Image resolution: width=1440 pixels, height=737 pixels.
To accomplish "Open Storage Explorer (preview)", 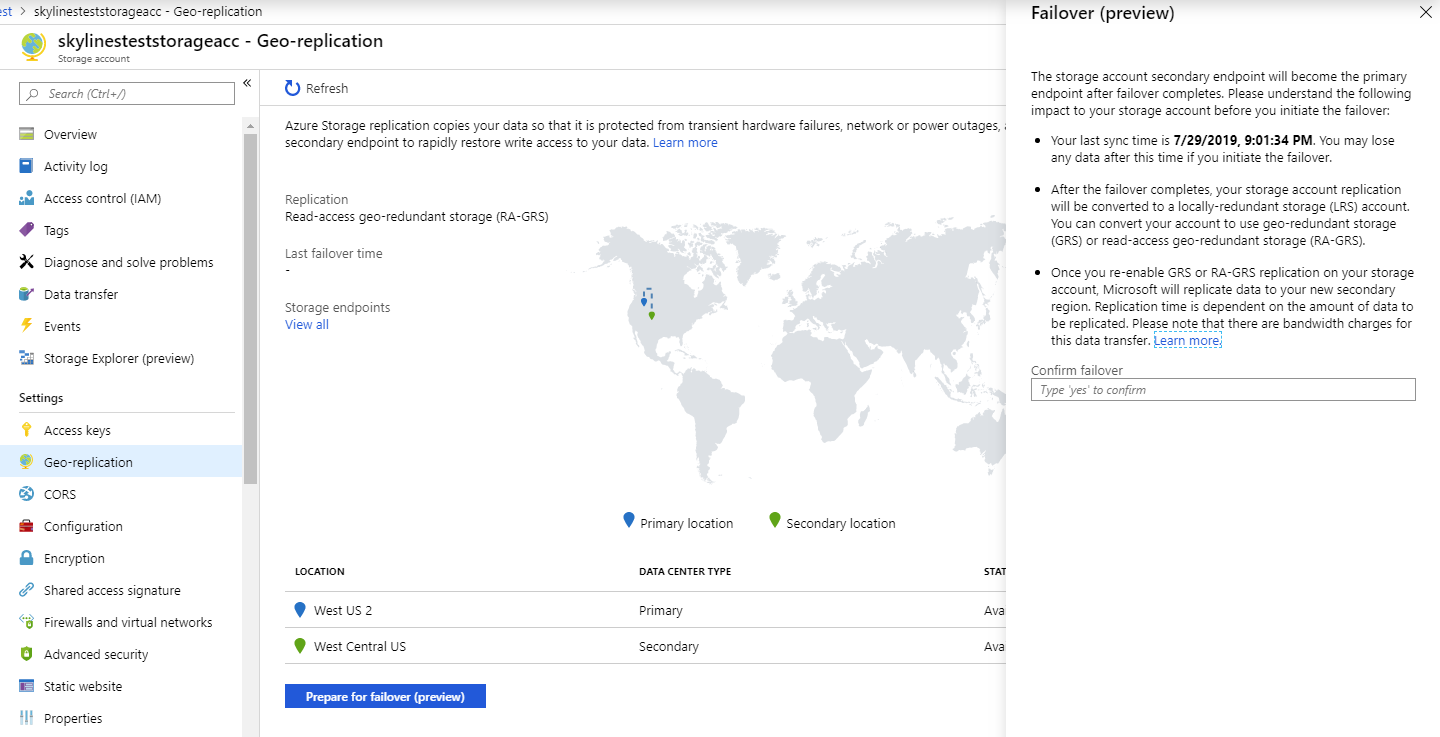I will pyautogui.click(x=121, y=358).
